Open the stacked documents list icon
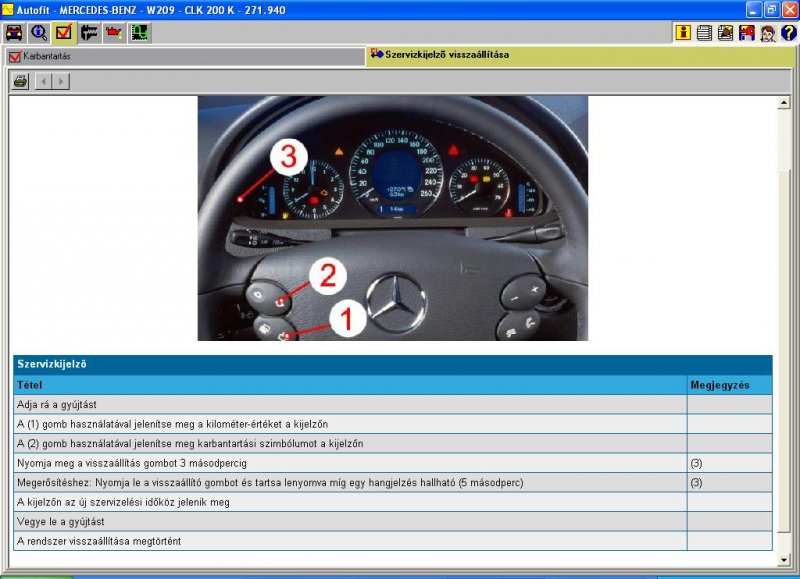This screenshot has height=579, width=800. [704, 33]
